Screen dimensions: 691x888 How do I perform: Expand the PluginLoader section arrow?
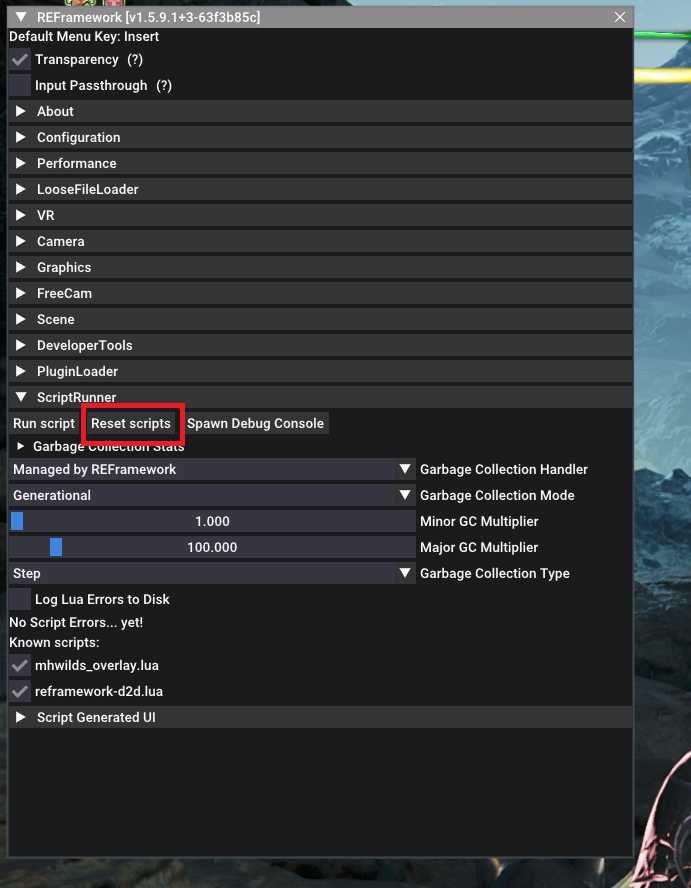point(21,372)
